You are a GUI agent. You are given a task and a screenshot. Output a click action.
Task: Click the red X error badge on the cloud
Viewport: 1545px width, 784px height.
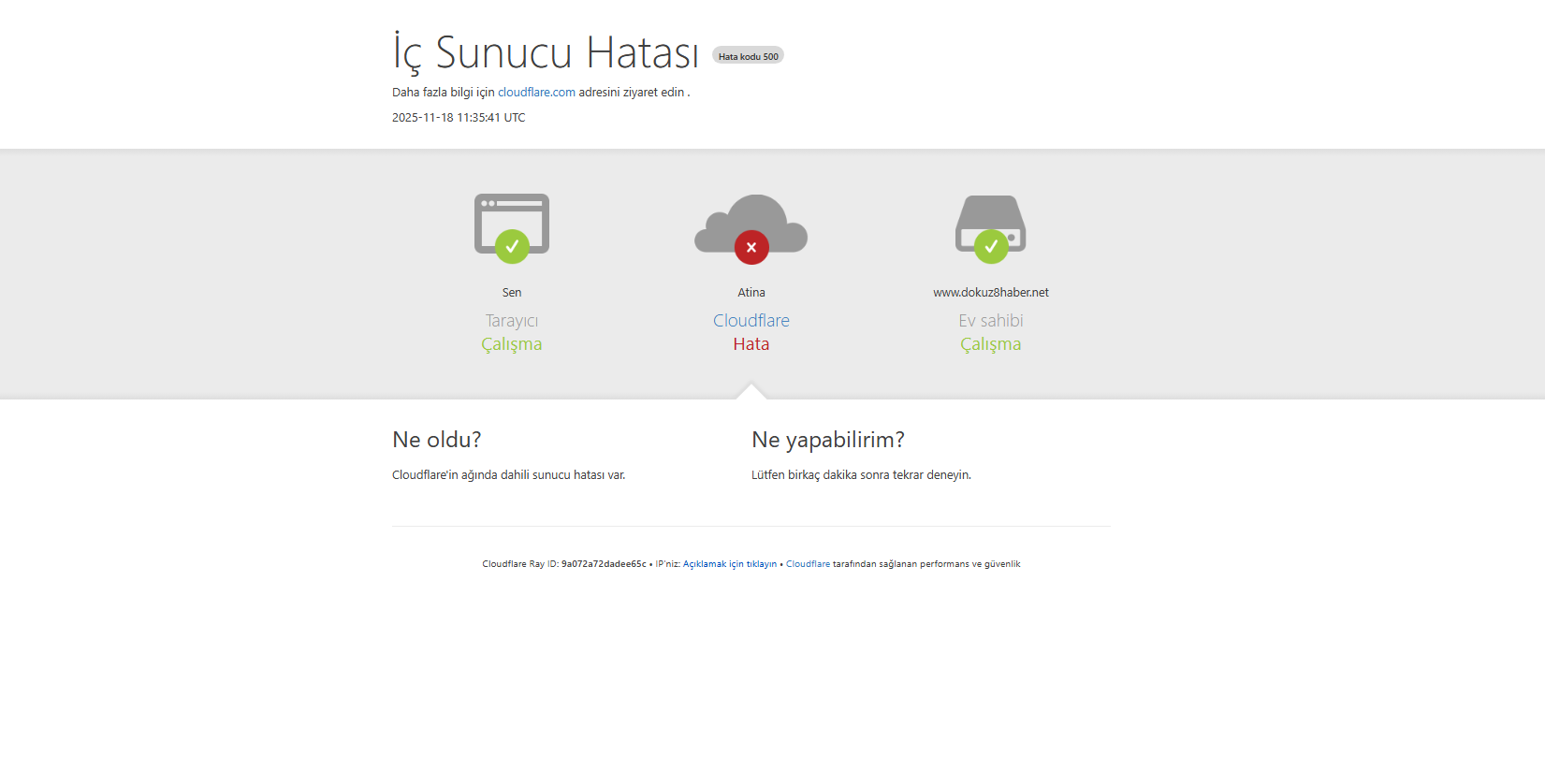pyautogui.click(x=751, y=248)
